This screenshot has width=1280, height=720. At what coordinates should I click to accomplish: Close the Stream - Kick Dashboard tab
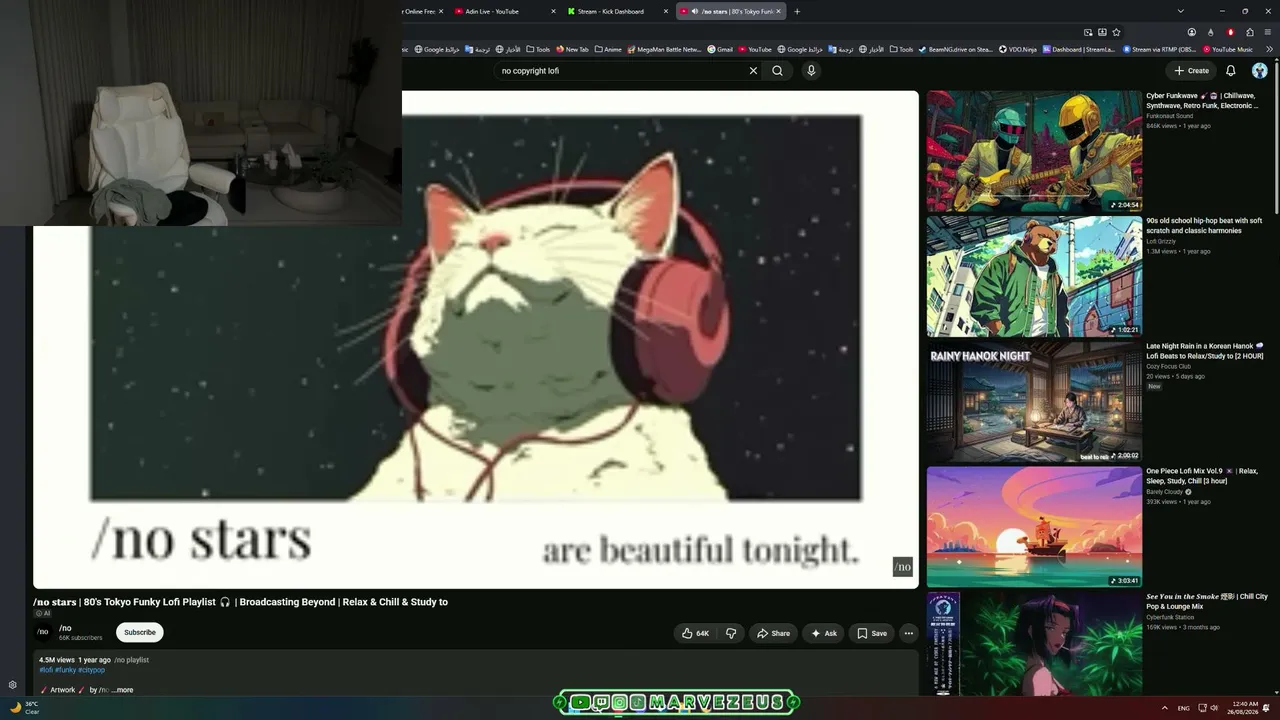point(666,12)
